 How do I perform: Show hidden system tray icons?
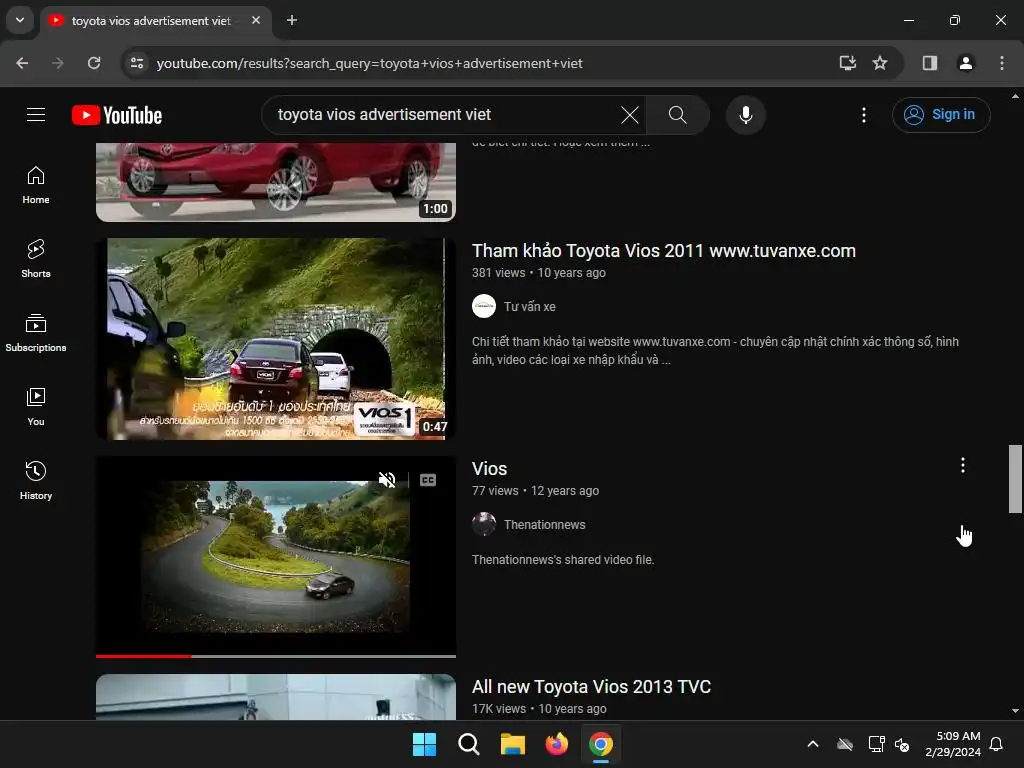tap(812, 744)
